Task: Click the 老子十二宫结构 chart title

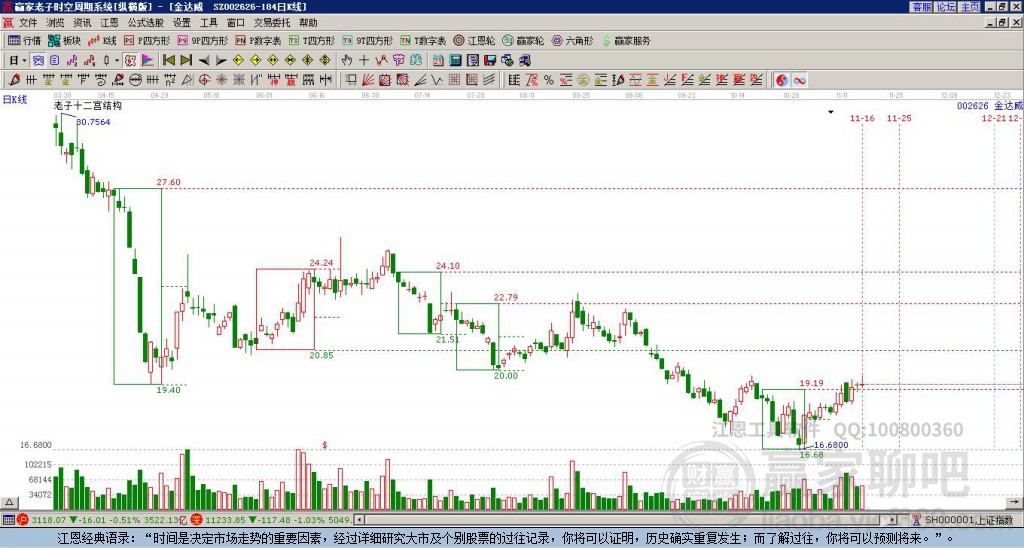Action: tap(88, 106)
